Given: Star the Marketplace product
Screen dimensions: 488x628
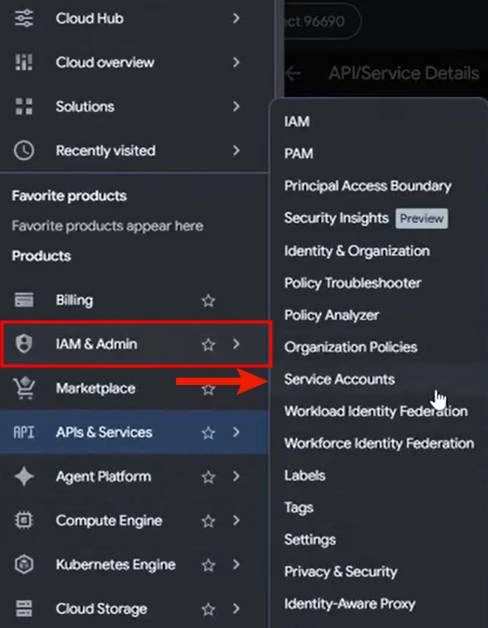Looking at the screenshot, I should click(x=208, y=388).
